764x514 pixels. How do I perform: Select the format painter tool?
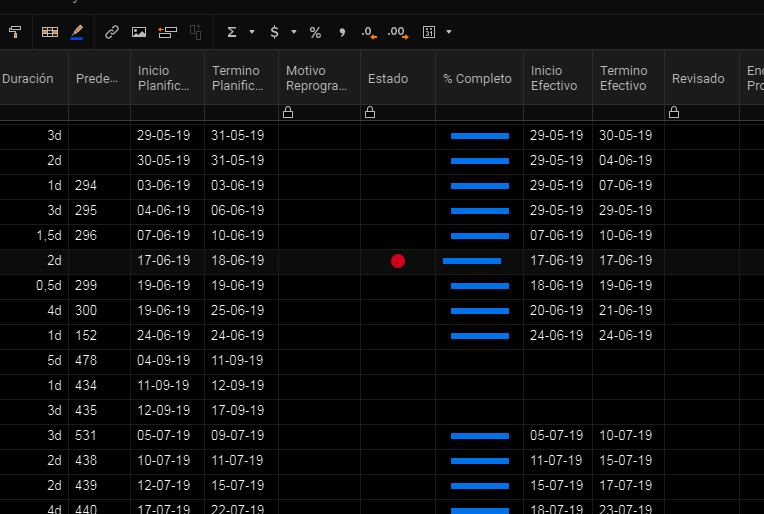pyautogui.click(x=15, y=32)
